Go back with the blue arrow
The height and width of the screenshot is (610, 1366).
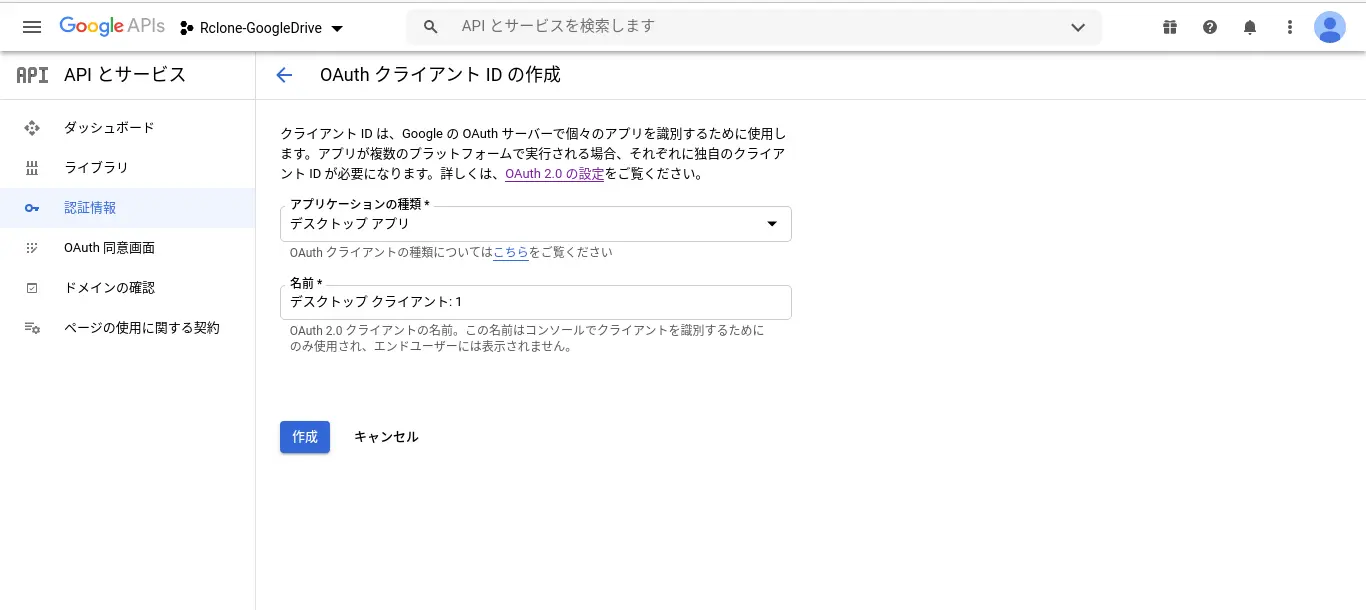tap(284, 75)
